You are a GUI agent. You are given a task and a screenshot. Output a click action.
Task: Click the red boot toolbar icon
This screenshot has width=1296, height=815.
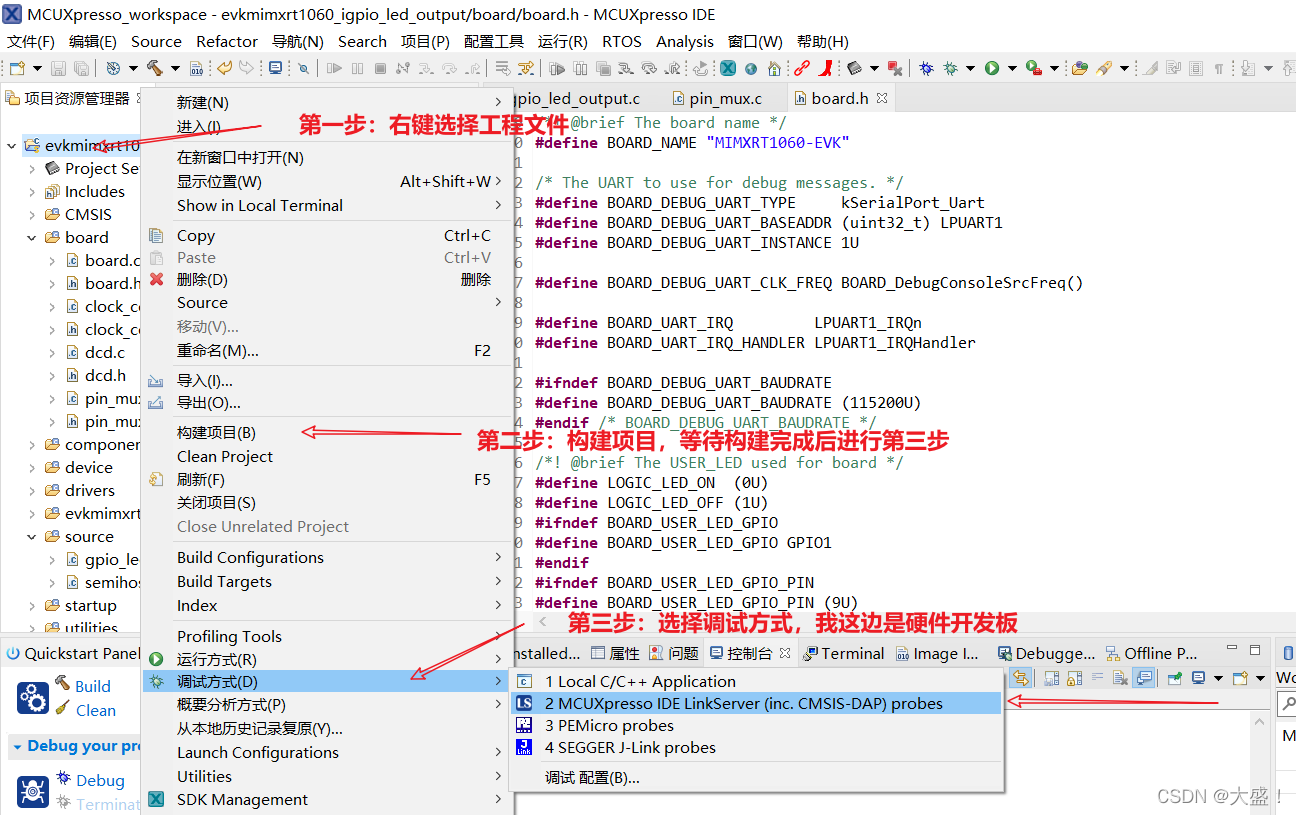point(825,68)
